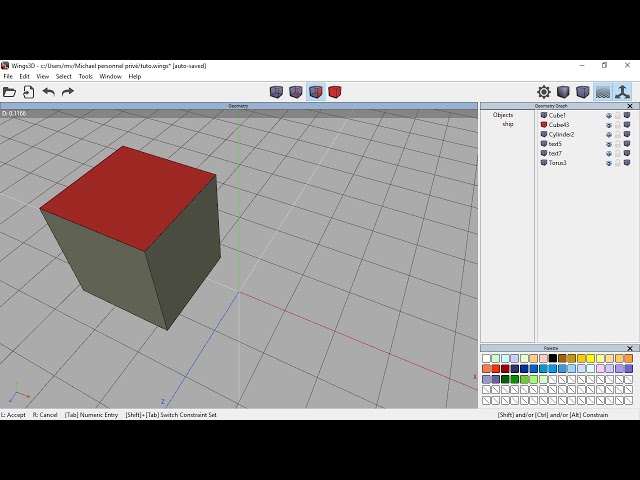Hide text5 using its eye icon

[x=609, y=144]
